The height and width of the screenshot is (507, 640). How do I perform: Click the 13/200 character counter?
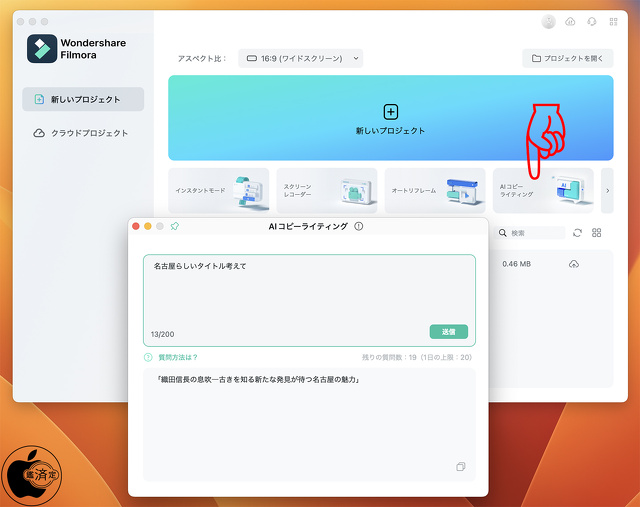coord(162,334)
